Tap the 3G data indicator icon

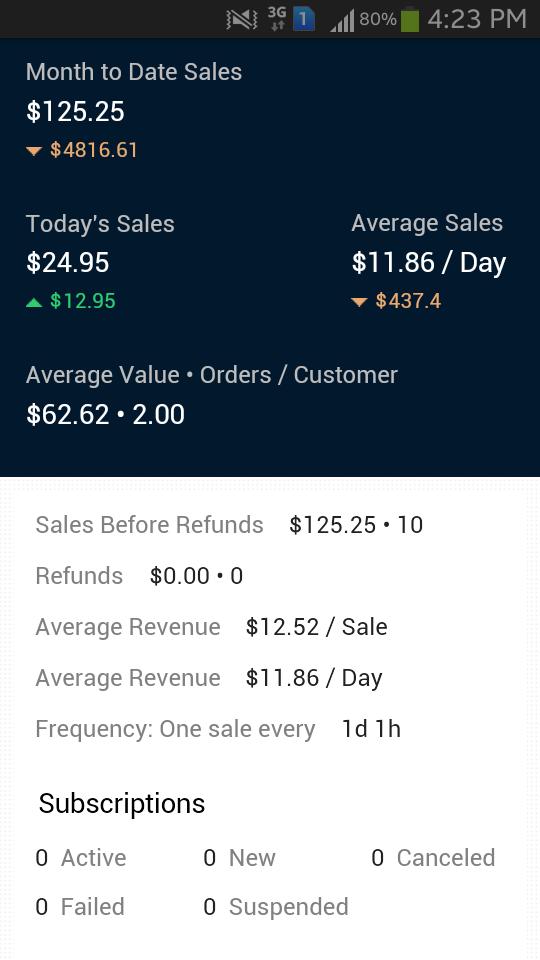click(277, 19)
